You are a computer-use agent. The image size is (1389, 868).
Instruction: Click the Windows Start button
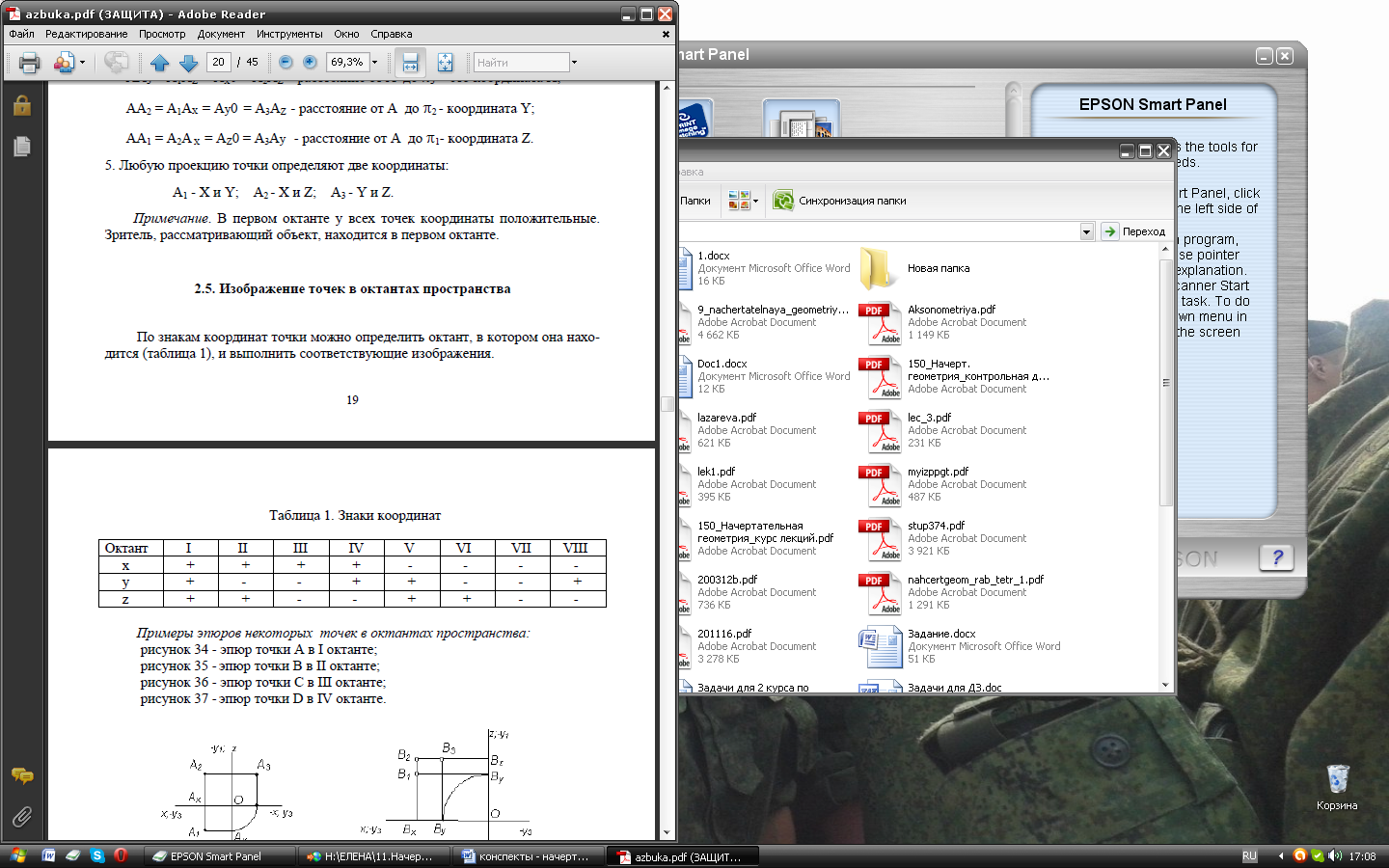tap(17, 855)
